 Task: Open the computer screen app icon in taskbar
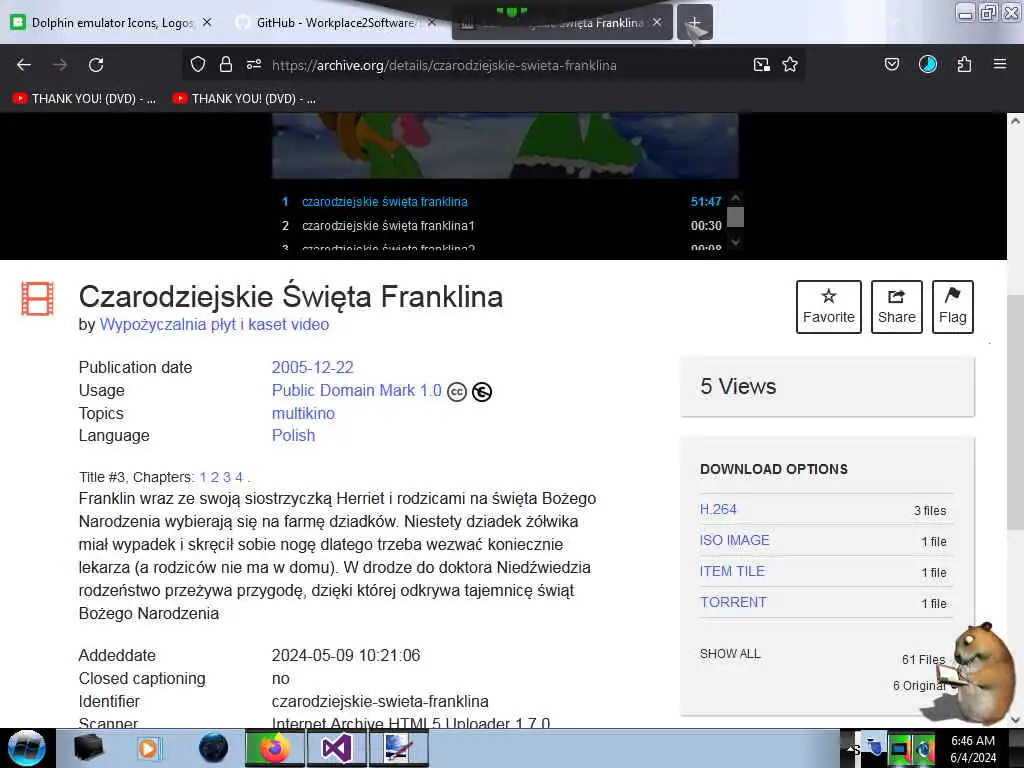pos(398,748)
